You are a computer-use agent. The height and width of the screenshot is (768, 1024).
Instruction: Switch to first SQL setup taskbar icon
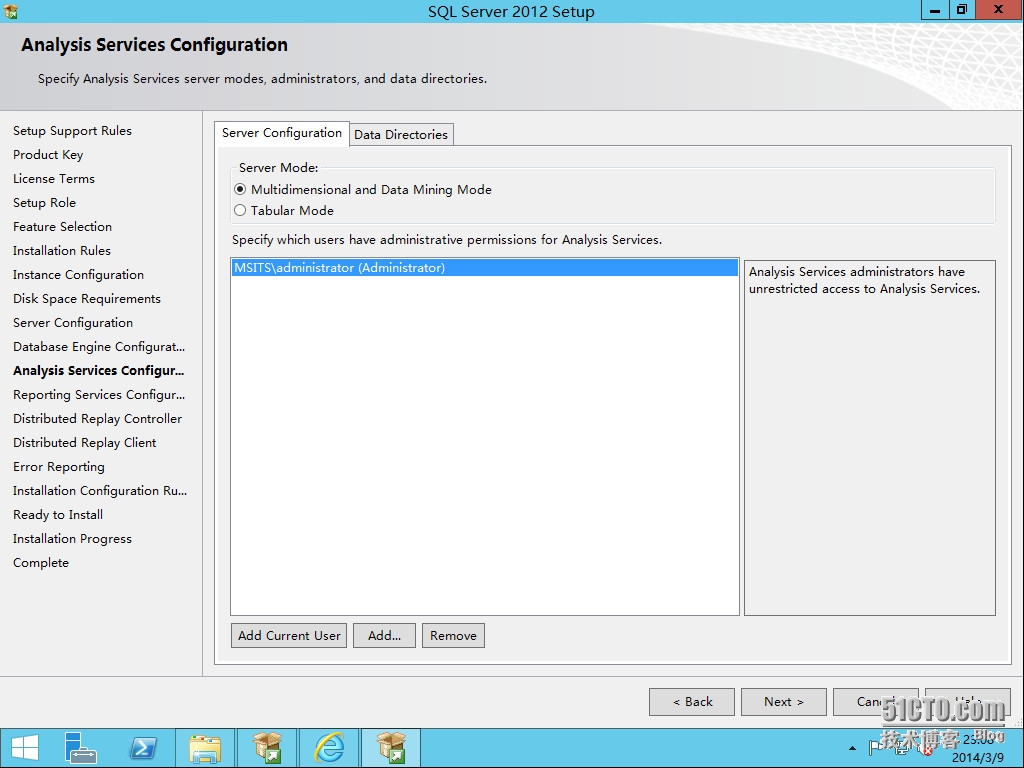(x=267, y=748)
